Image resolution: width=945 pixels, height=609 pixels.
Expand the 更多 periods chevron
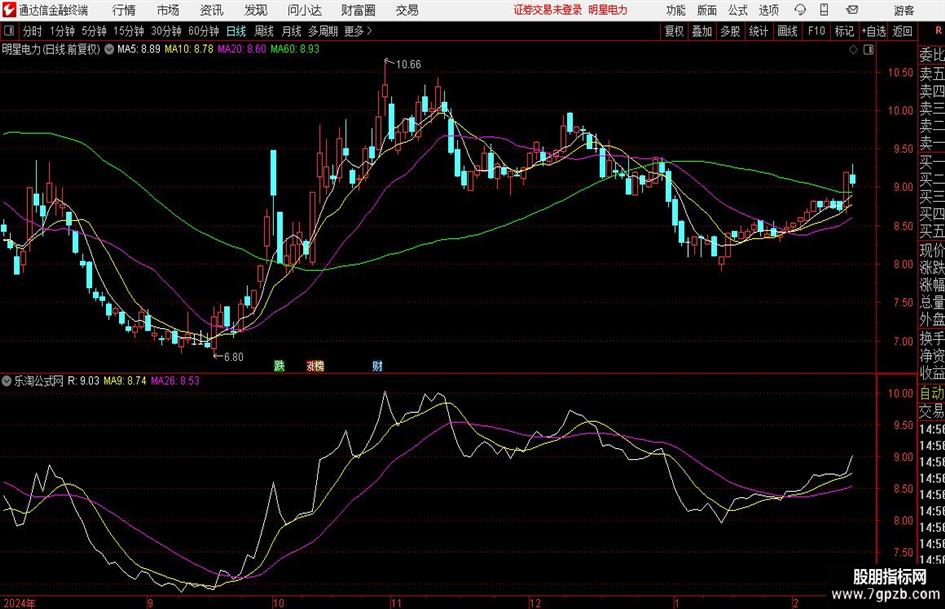(x=369, y=31)
